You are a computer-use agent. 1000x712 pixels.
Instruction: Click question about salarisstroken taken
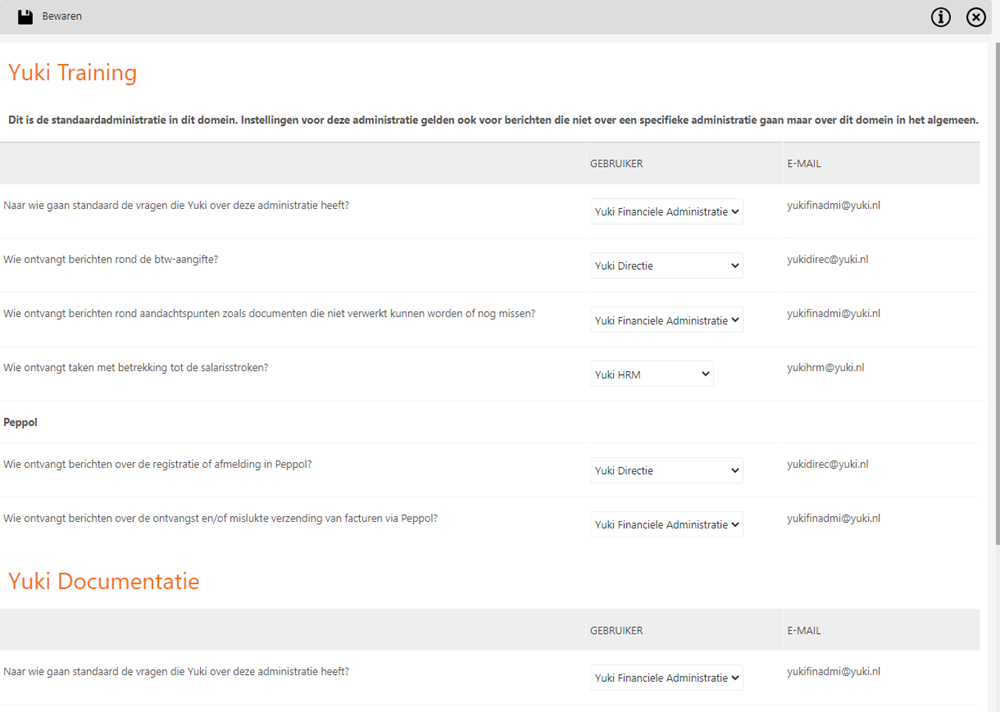click(136, 368)
